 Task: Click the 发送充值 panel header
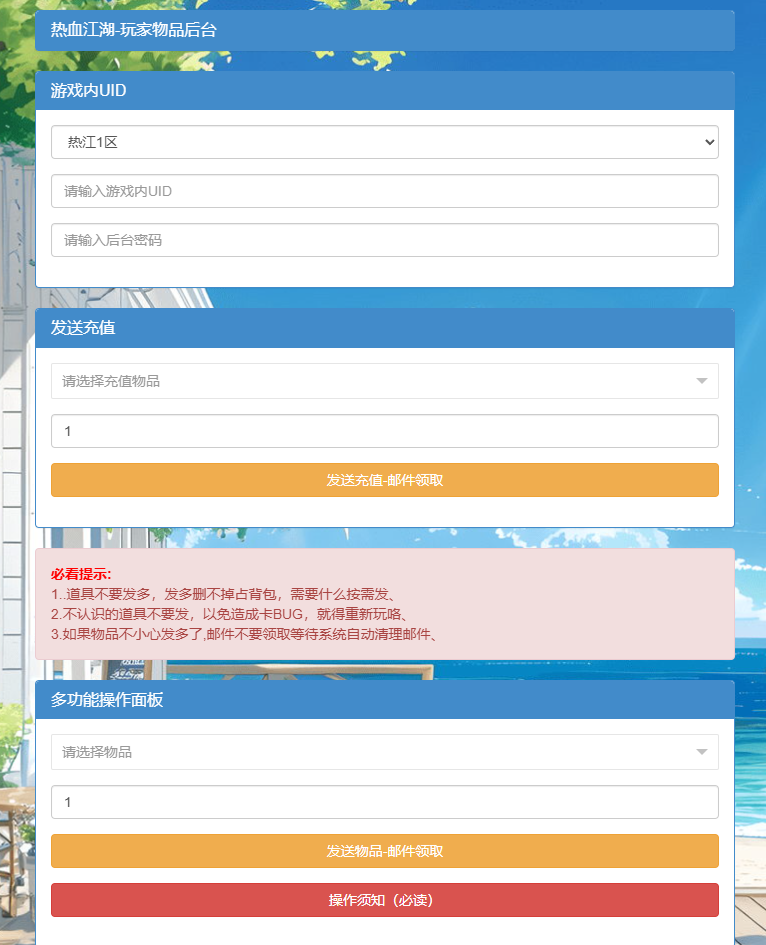[385, 328]
